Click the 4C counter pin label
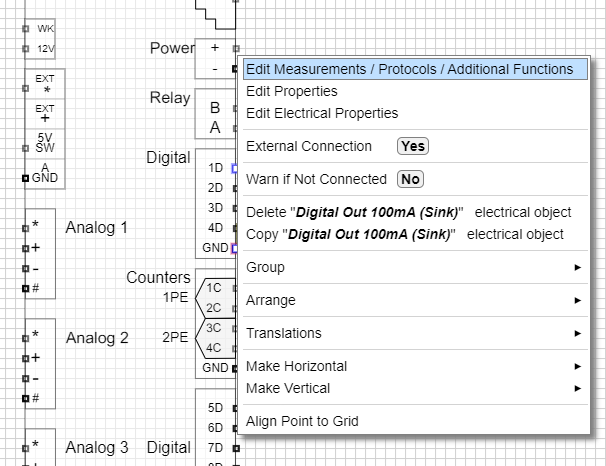This screenshot has width=606, height=466. 213,348
